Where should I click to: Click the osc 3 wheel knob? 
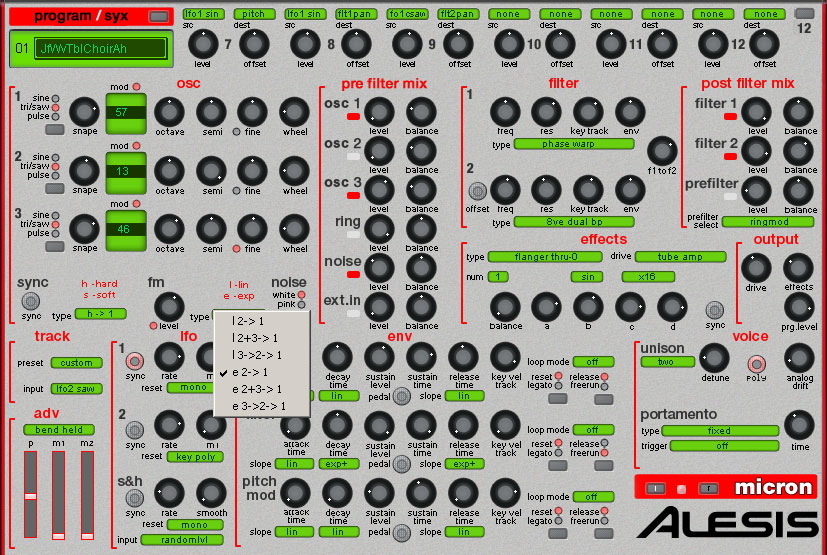tap(294, 229)
